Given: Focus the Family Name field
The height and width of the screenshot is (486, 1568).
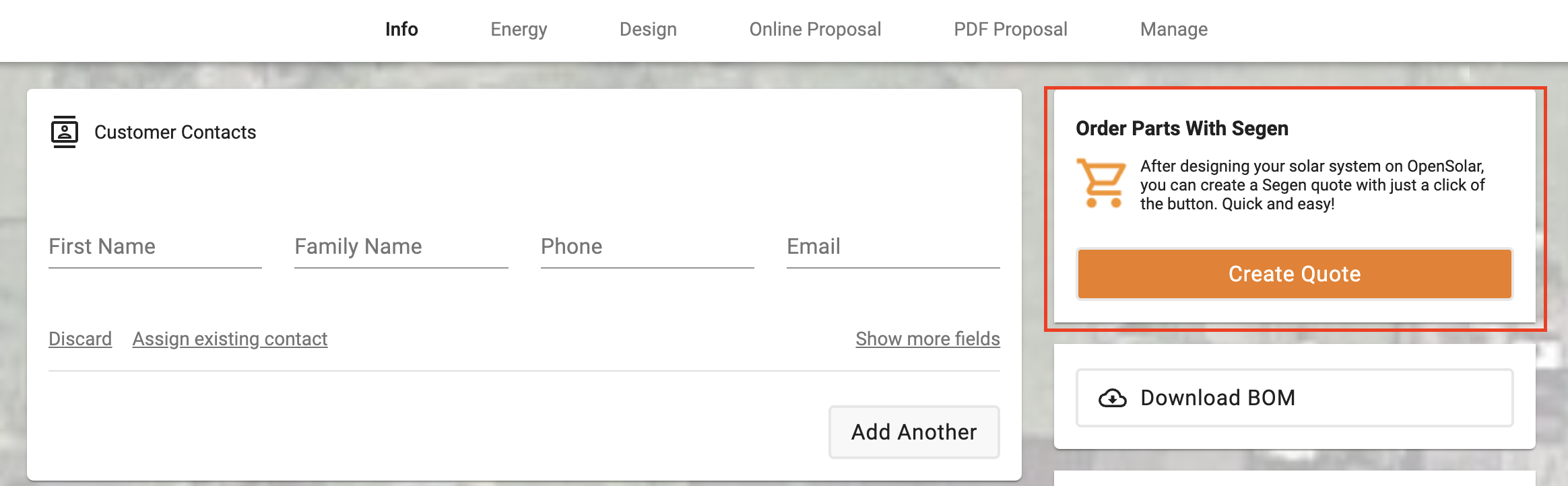Looking at the screenshot, I should (401, 247).
